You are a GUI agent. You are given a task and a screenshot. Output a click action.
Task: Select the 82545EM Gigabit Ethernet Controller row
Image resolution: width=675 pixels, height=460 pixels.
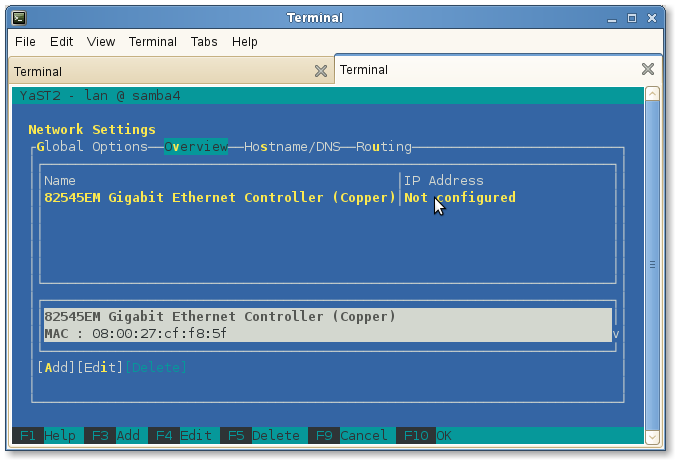click(220, 198)
